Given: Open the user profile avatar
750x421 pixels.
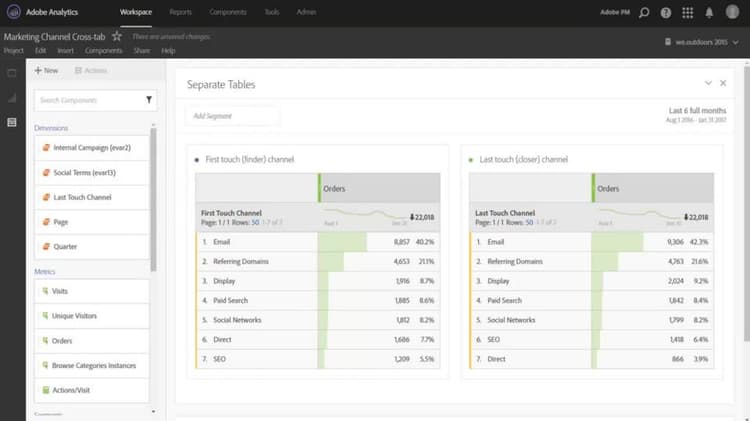Looking at the screenshot, I should click(x=733, y=12).
